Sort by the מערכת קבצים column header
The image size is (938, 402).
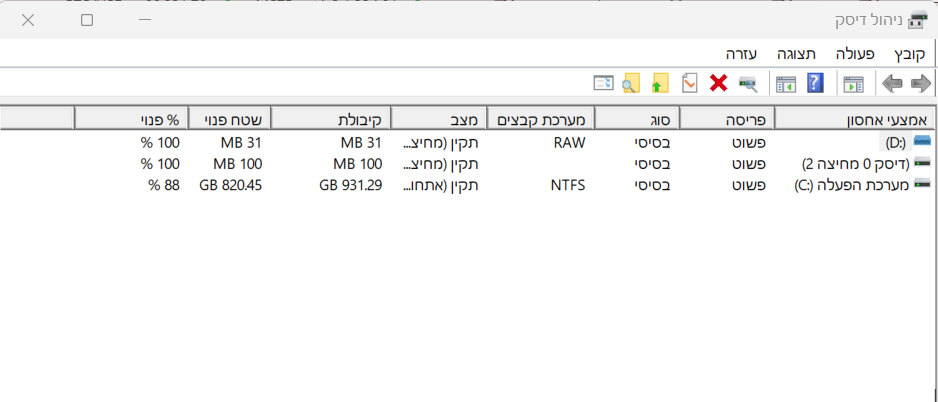pos(540,118)
